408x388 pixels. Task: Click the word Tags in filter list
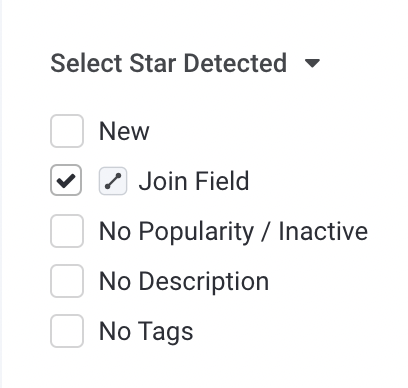tap(166, 332)
